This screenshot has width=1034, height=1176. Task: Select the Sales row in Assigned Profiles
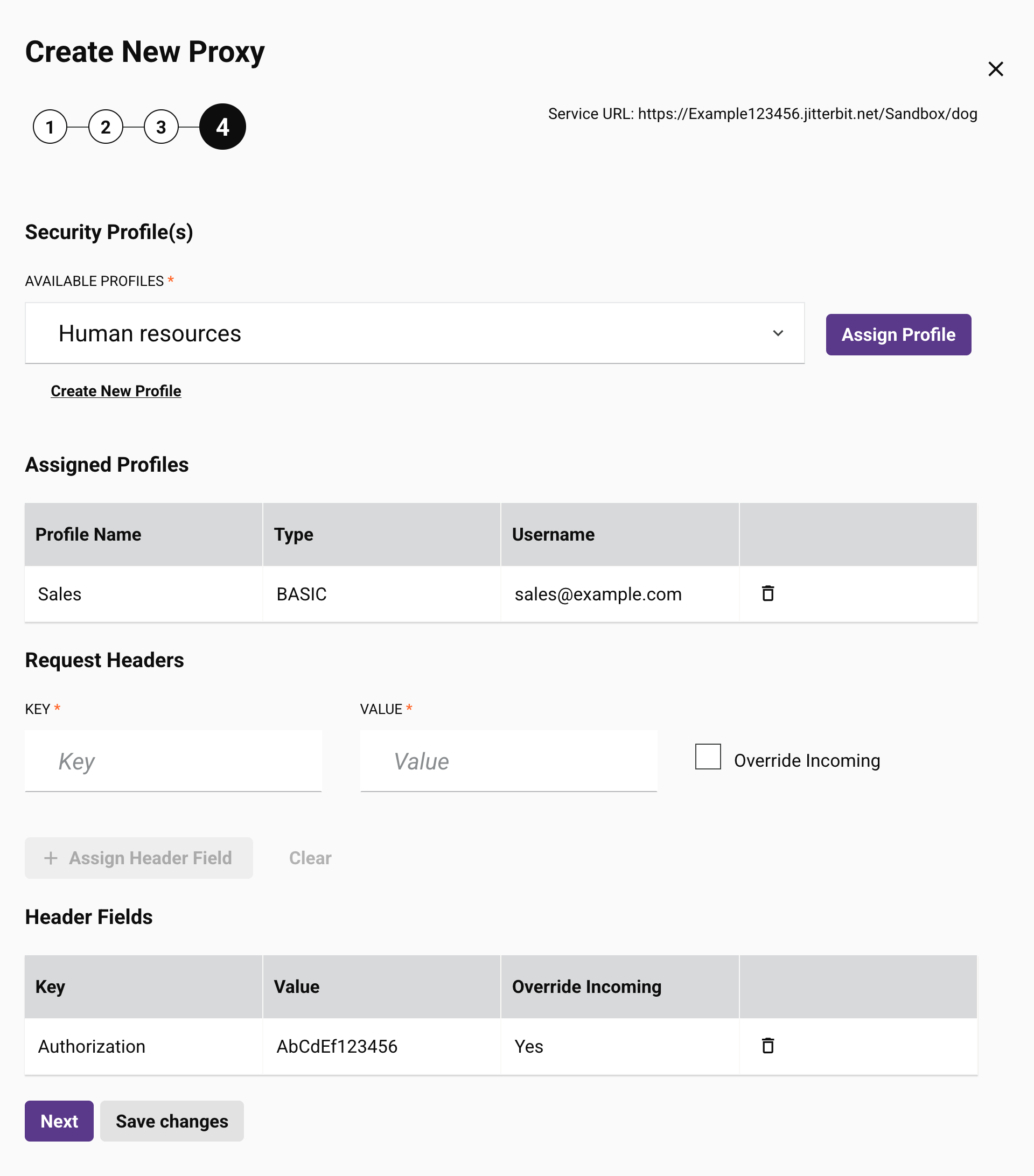(x=59, y=593)
